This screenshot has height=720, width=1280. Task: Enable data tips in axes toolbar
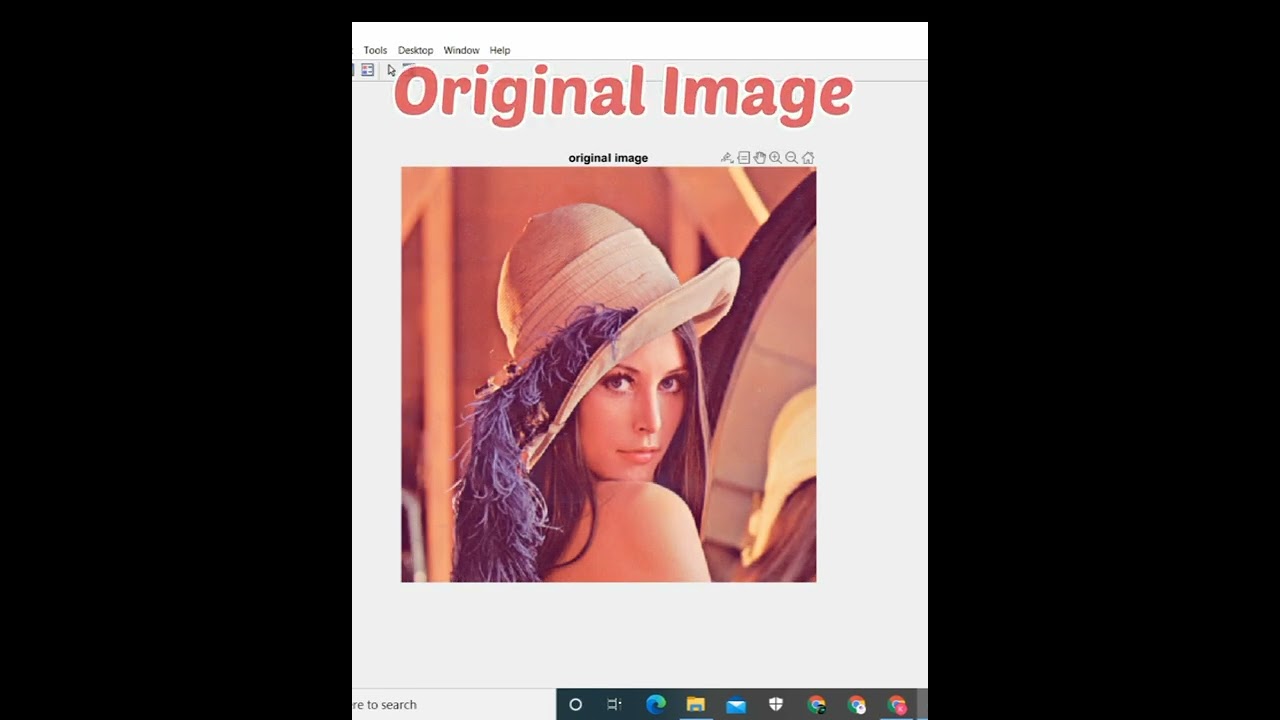(743, 158)
